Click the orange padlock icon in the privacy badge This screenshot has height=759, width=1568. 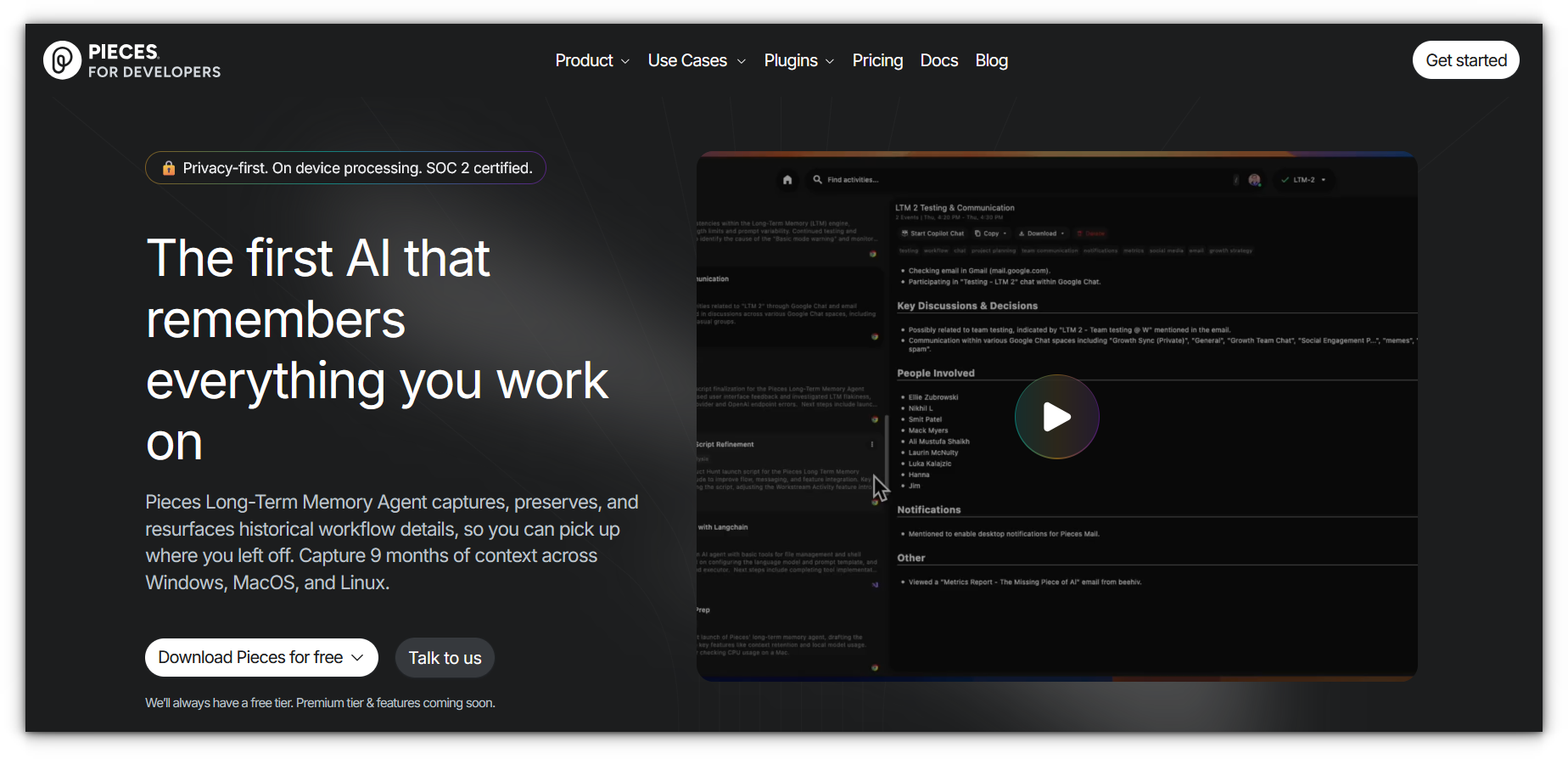169,168
